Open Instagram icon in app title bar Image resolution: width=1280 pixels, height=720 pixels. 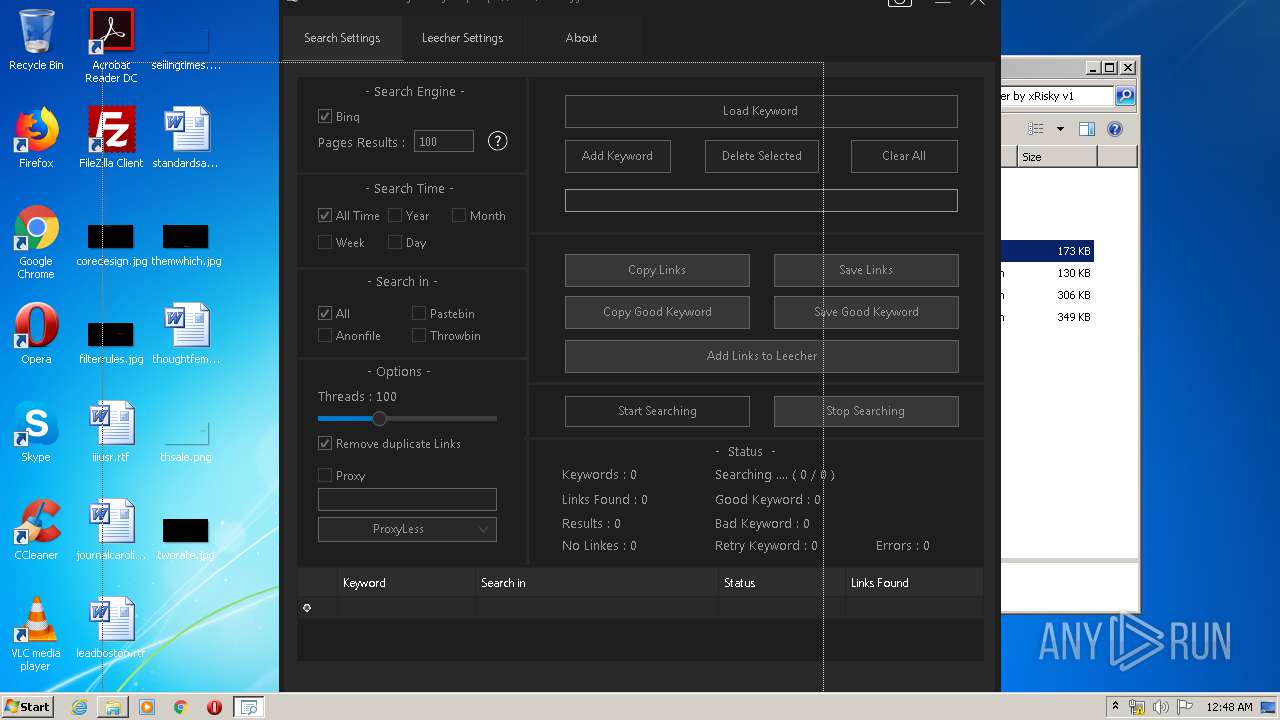pyautogui.click(x=900, y=2)
